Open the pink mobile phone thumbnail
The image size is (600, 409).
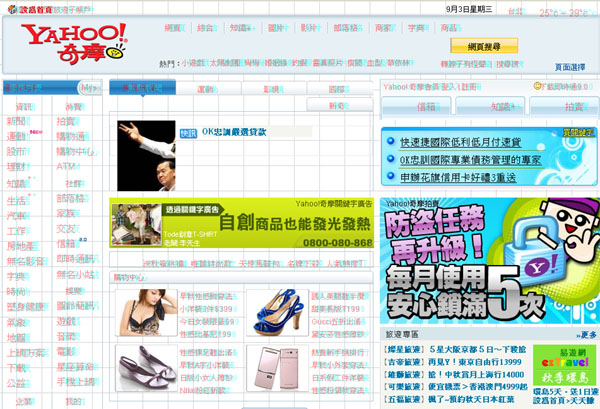[277, 368]
